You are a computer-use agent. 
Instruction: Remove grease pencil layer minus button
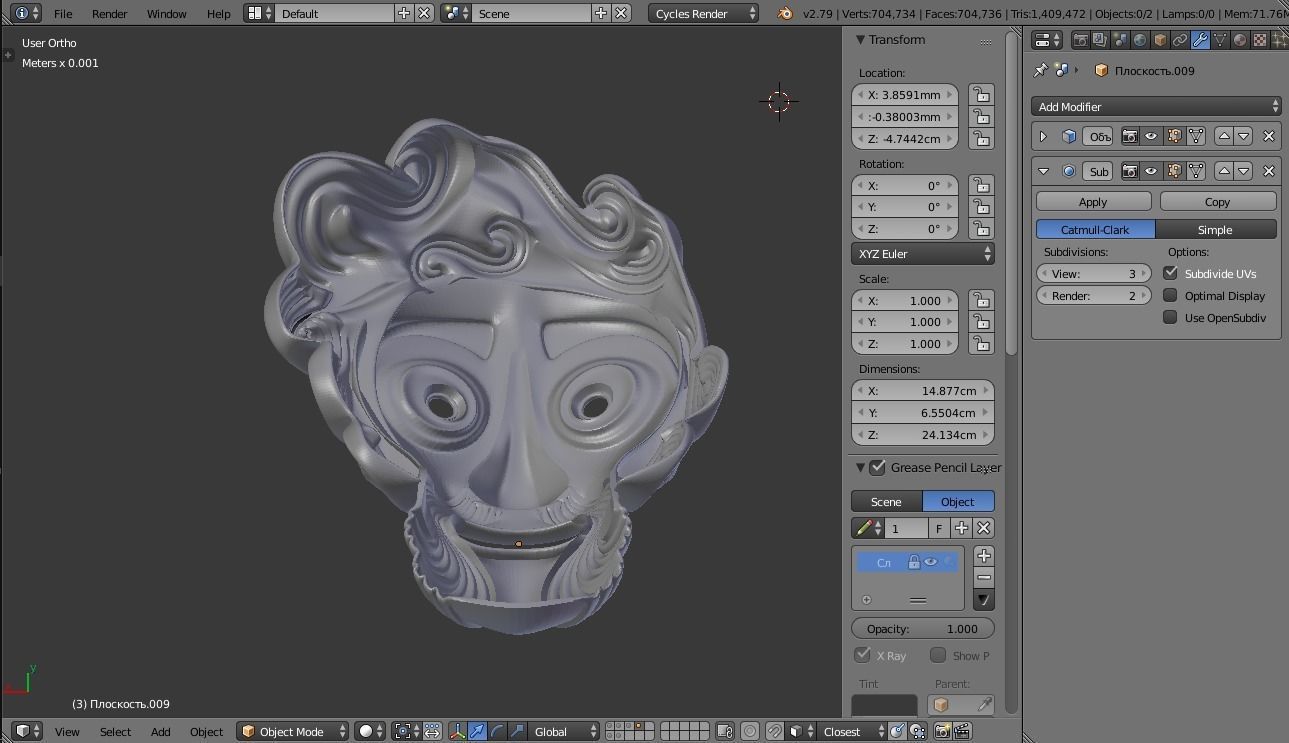[x=984, y=577]
